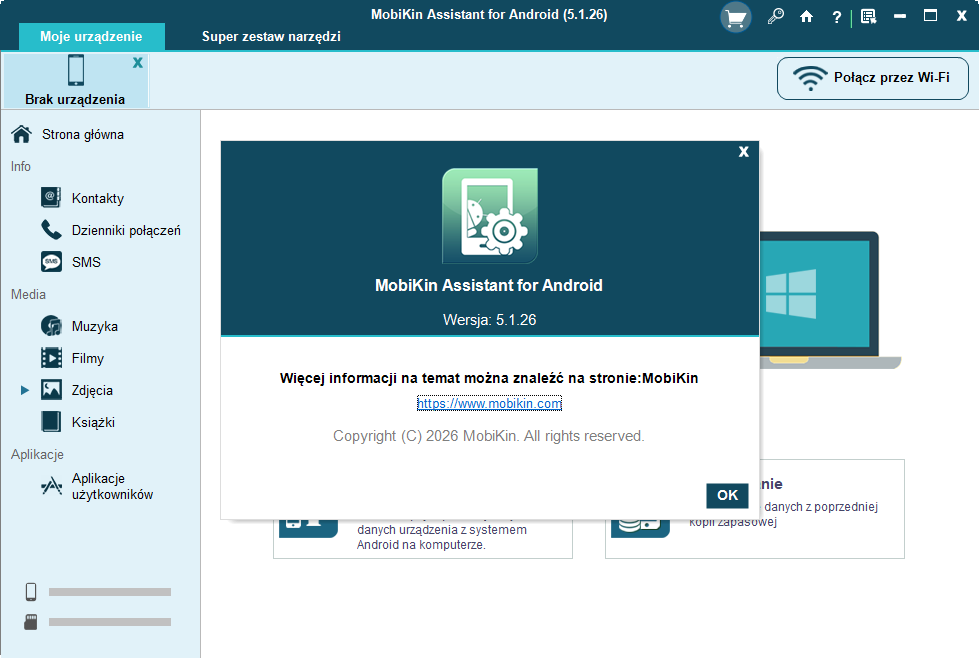
Task: Open the Aplikacje użytkowników label
Action: [x=112, y=486]
